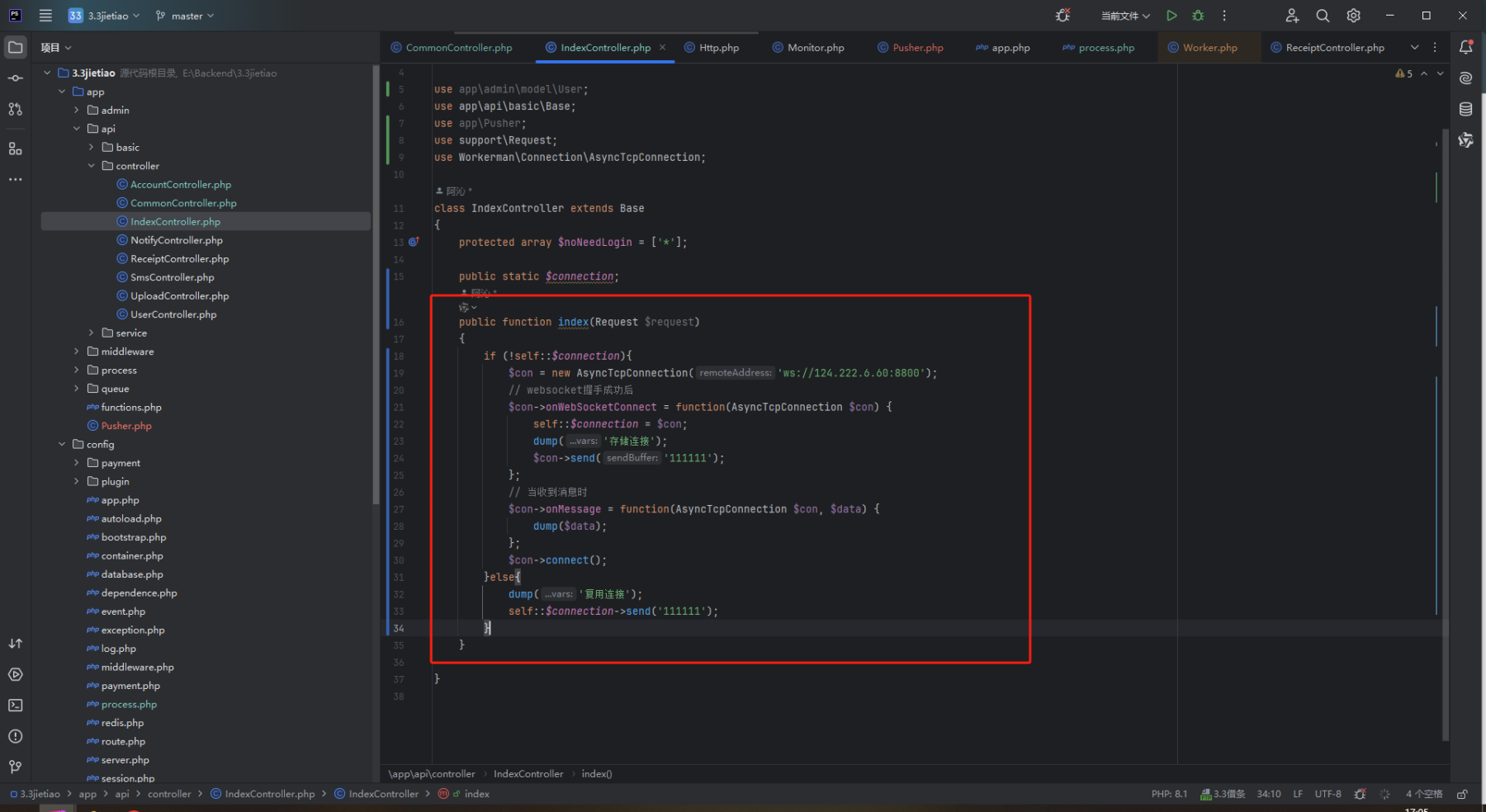This screenshot has height=812, width=1486.
Task: Open the Services tool window icon
Action: [x=15, y=674]
